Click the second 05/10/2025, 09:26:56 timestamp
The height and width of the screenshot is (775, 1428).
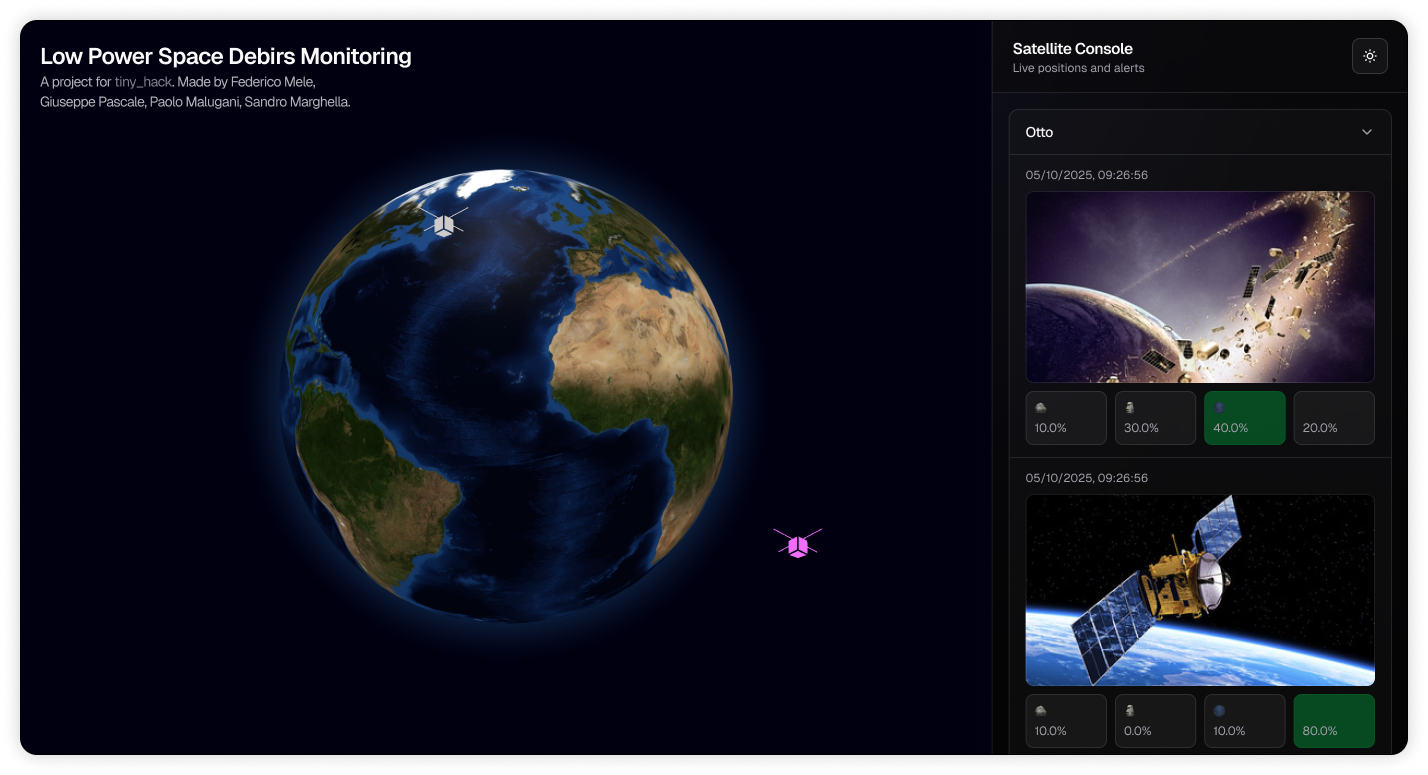pos(1086,478)
